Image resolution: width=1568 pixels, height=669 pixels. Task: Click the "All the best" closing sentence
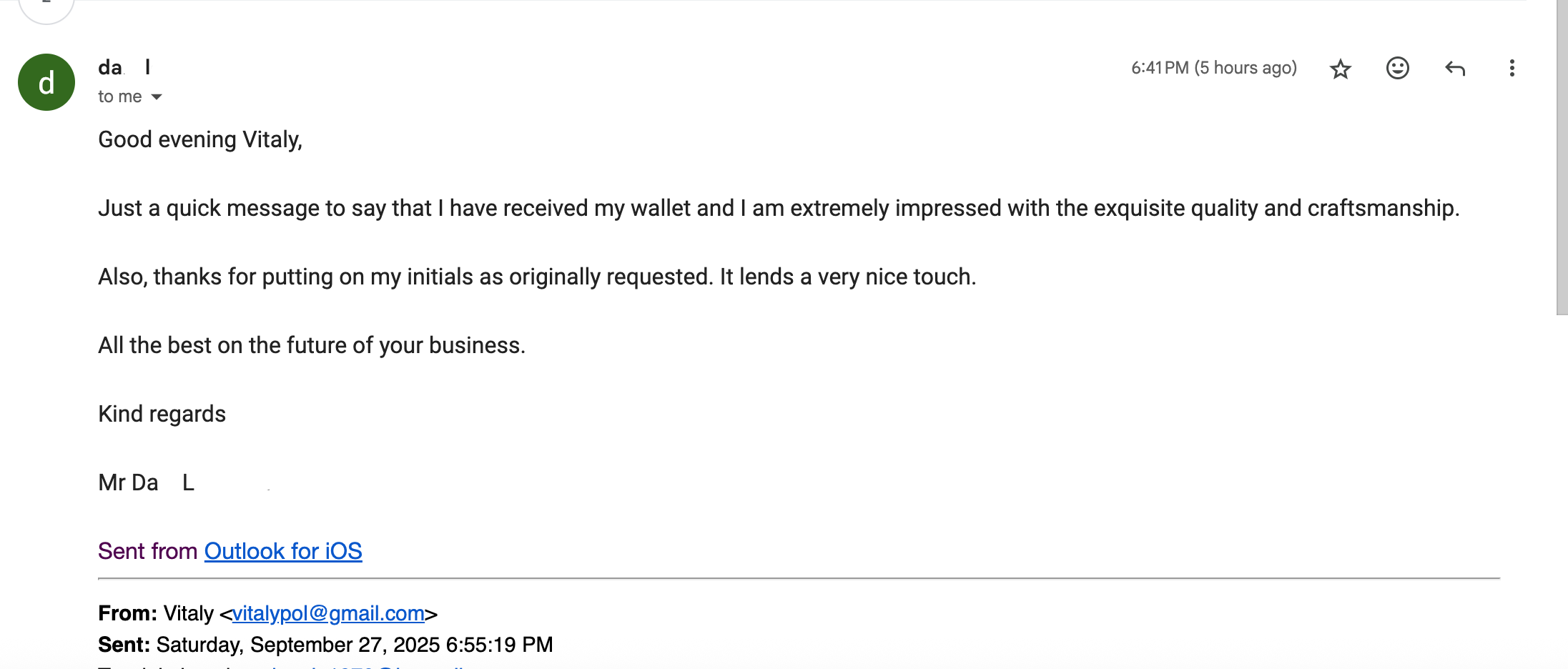312,345
